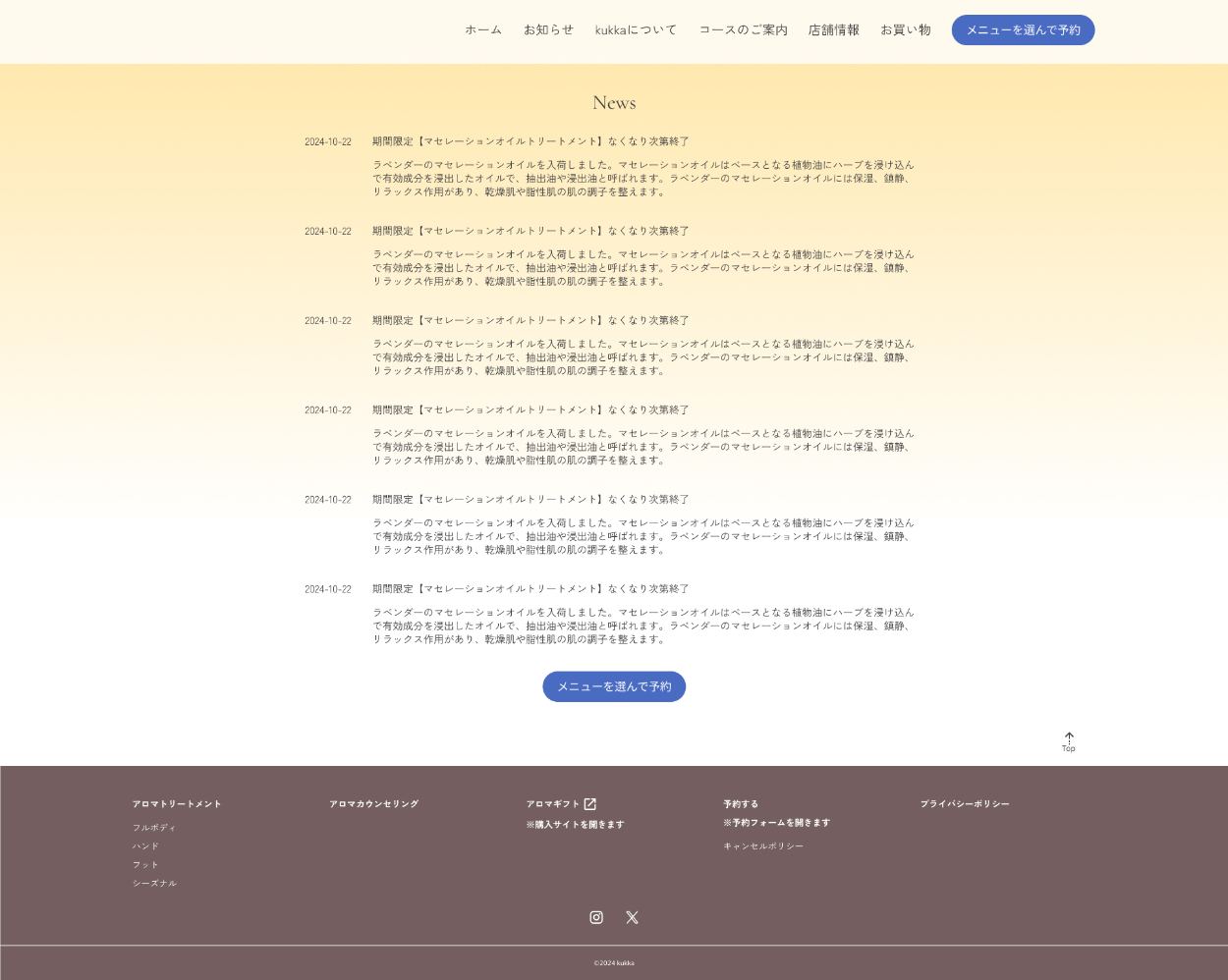Click the Top arrow to scroll up

pos(1069,741)
